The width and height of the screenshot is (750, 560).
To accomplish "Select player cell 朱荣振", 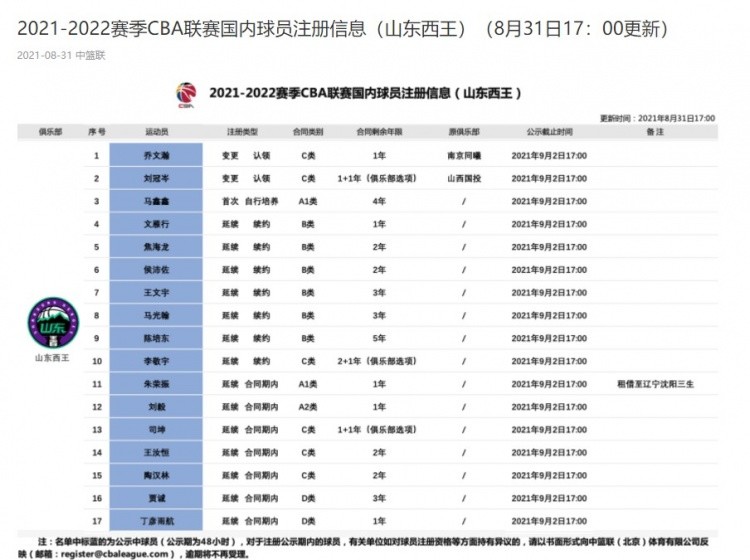I will [x=156, y=384].
